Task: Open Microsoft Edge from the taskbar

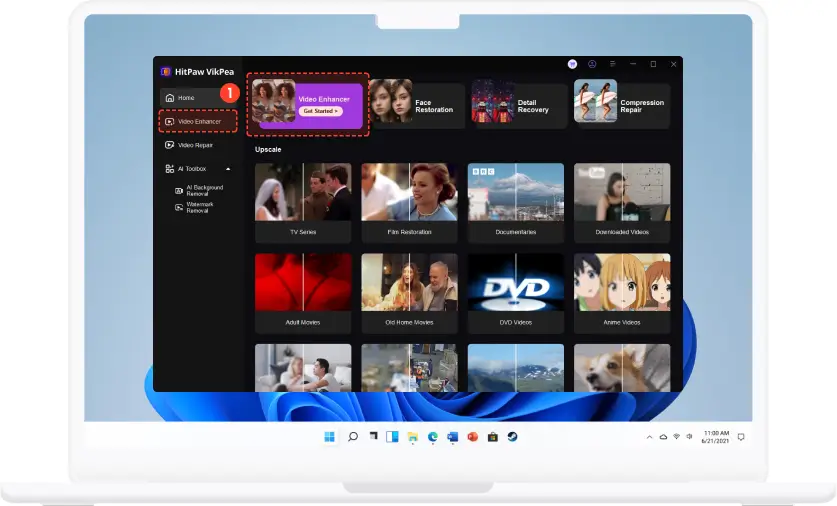Action: click(432, 437)
